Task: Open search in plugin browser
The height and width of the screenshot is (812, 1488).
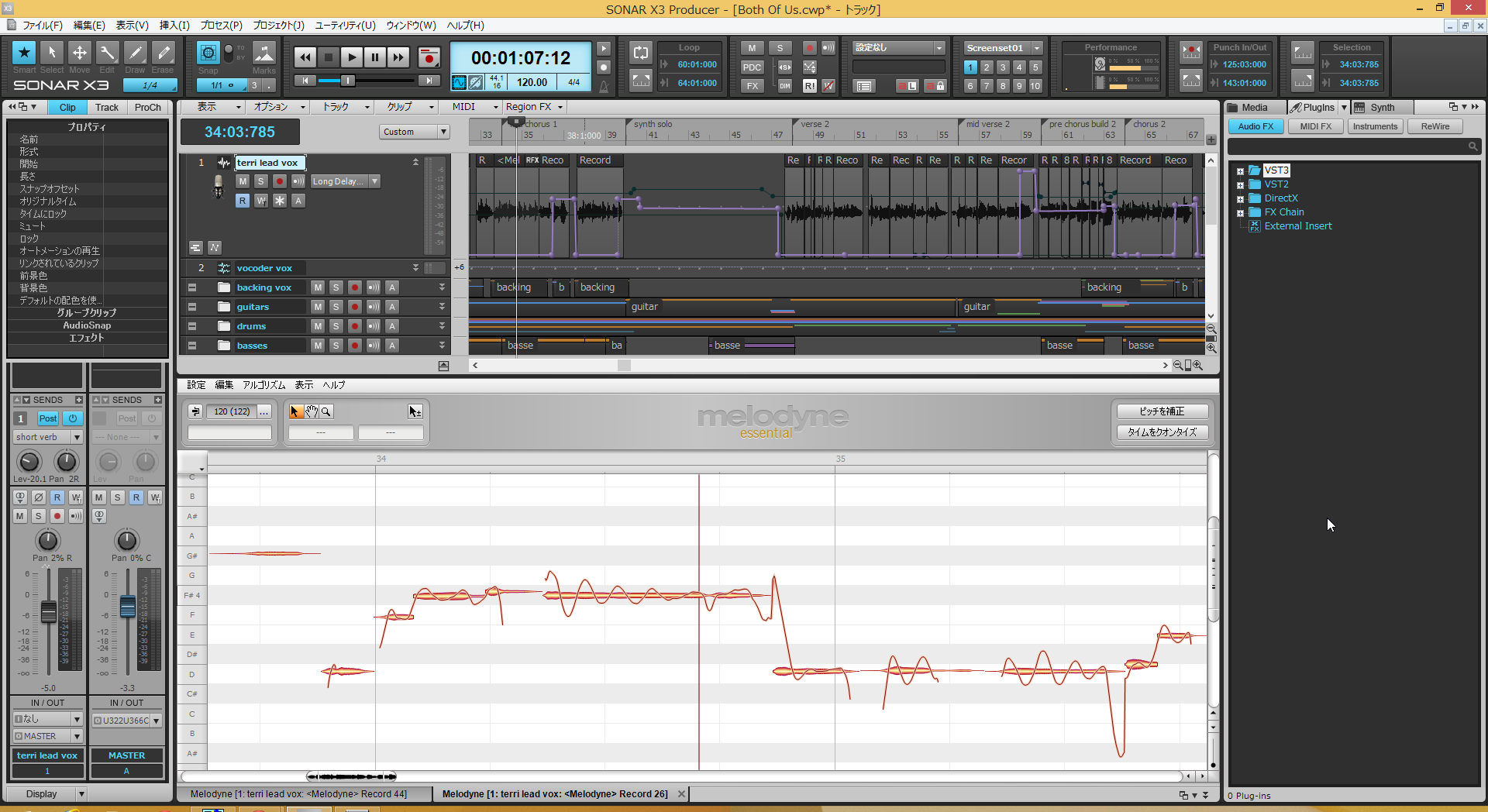Action: click(x=1472, y=146)
